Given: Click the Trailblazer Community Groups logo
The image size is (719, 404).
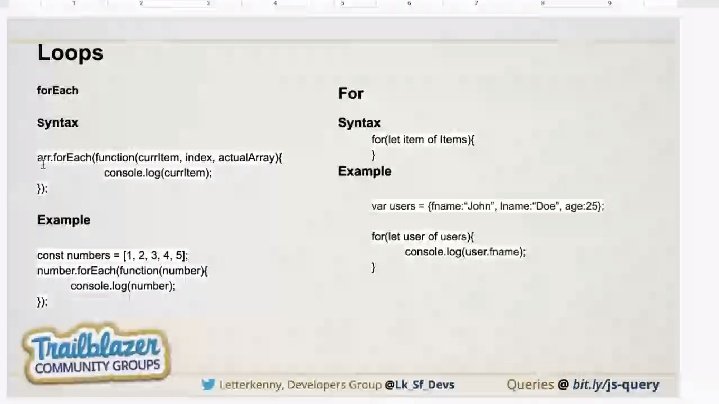Looking at the screenshot, I should click(96, 354).
